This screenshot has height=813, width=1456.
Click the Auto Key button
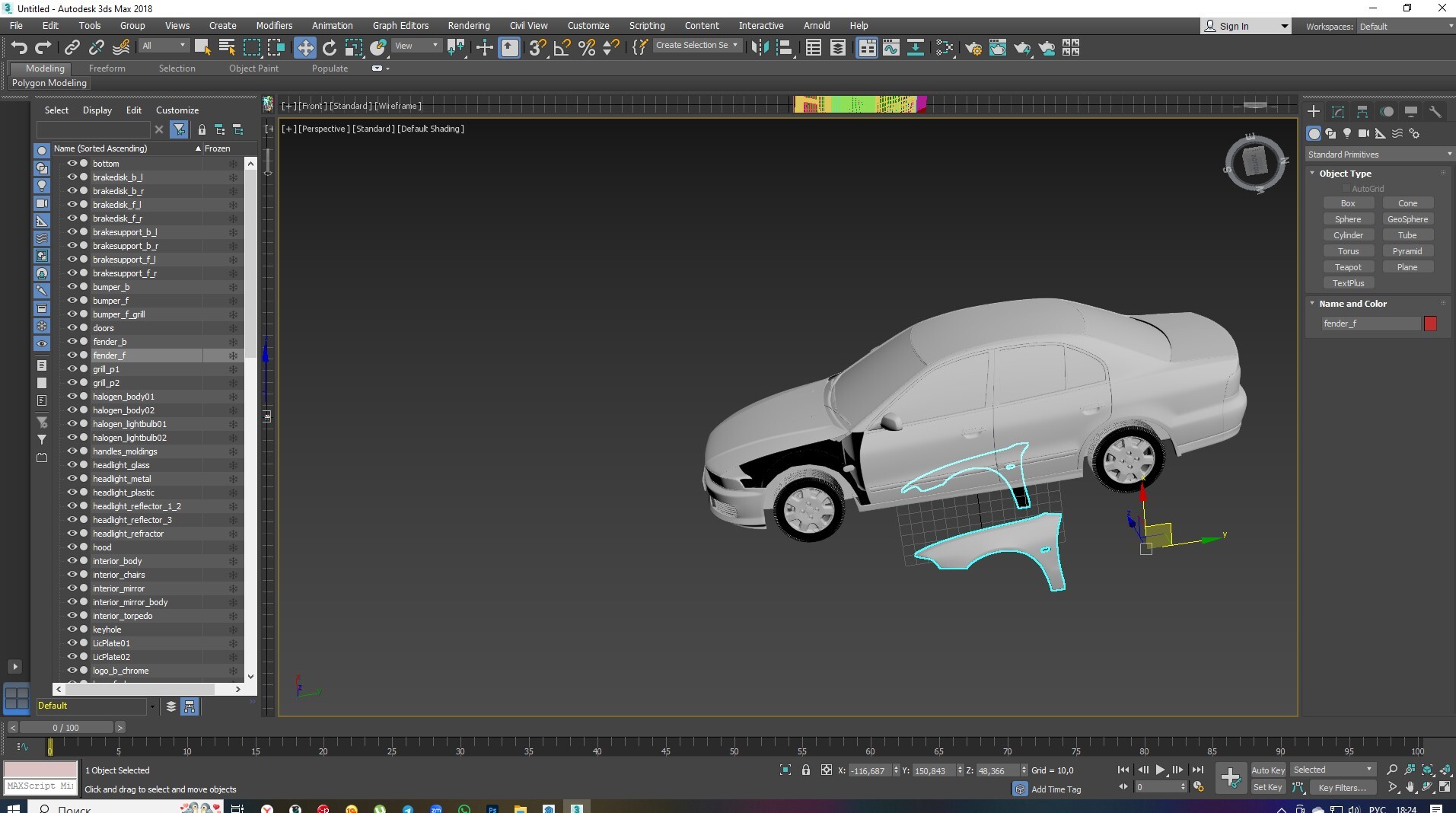(1268, 770)
